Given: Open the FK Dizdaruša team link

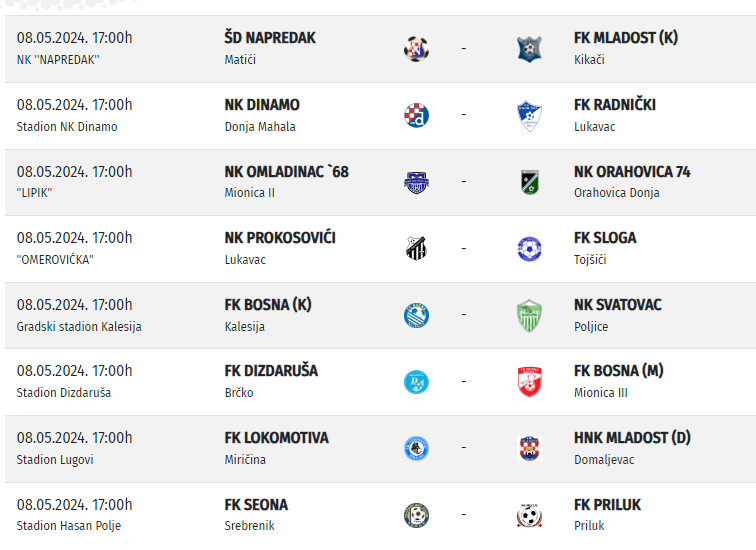Looking at the screenshot, I should tap(271, 371).
